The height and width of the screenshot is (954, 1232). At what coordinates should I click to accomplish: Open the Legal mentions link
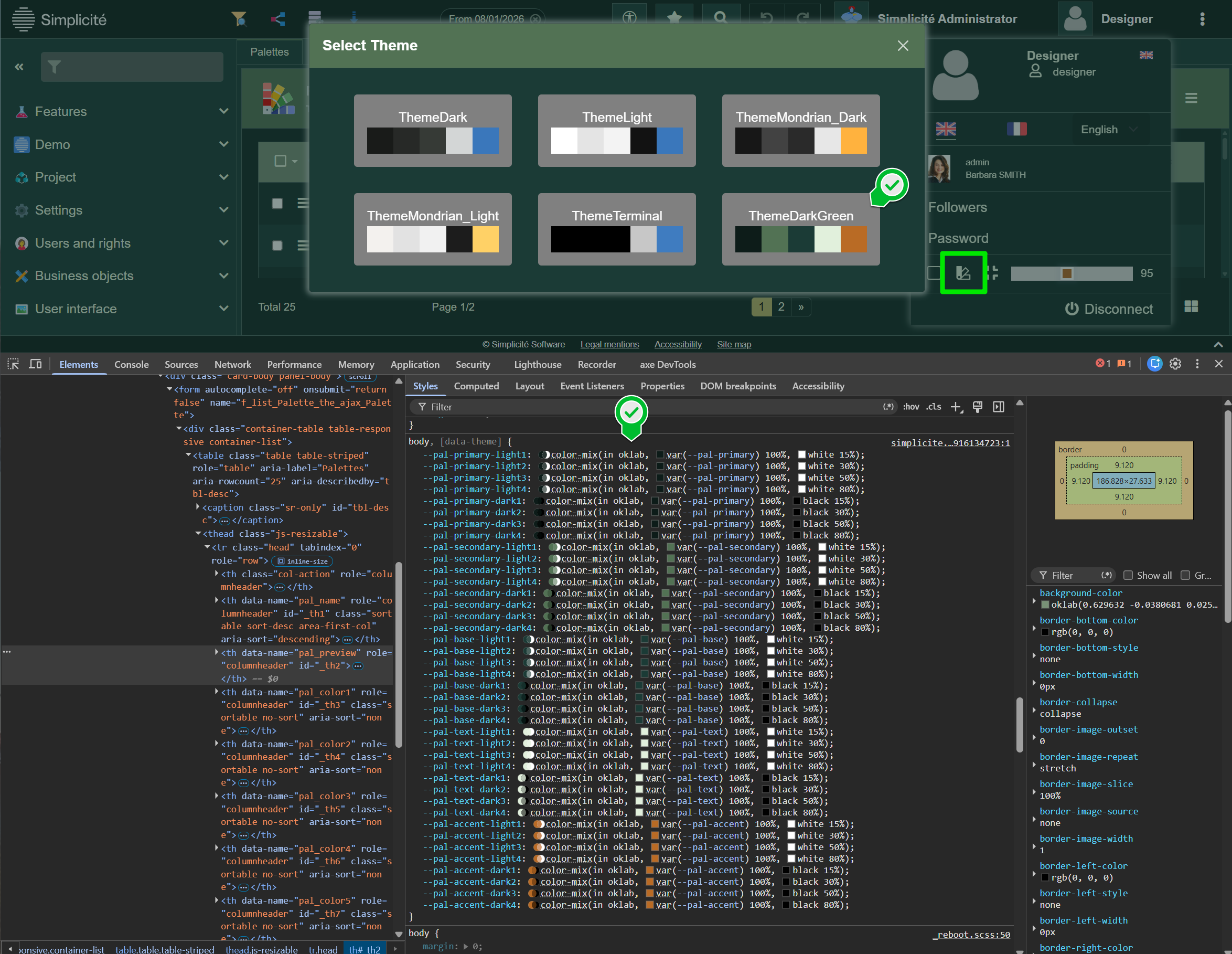(x=609, y=344)
